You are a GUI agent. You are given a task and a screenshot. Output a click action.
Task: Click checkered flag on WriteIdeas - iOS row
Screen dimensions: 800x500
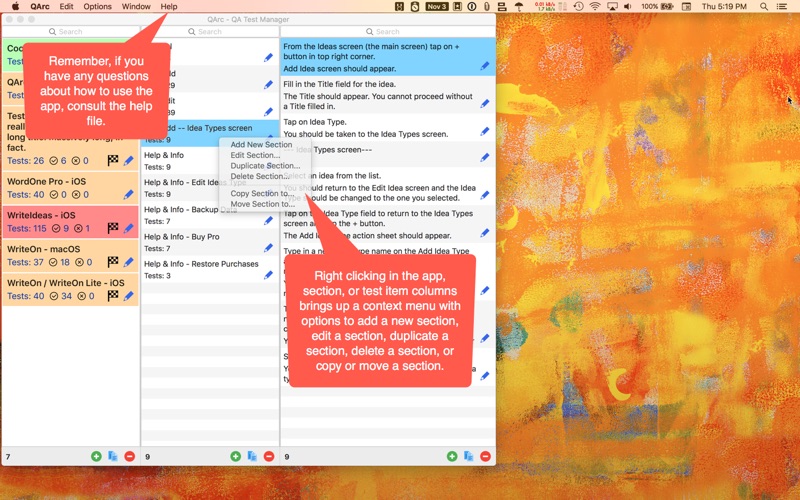point(113,228)
